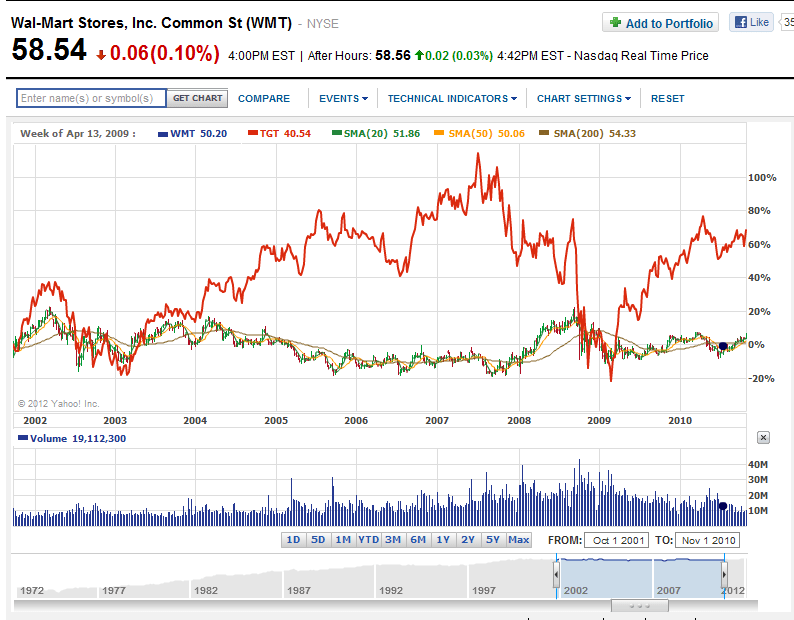Click the dark marker dot on price chart
Image resolution: width=794 pixels, height=620 pixels.
coord(723,346)
